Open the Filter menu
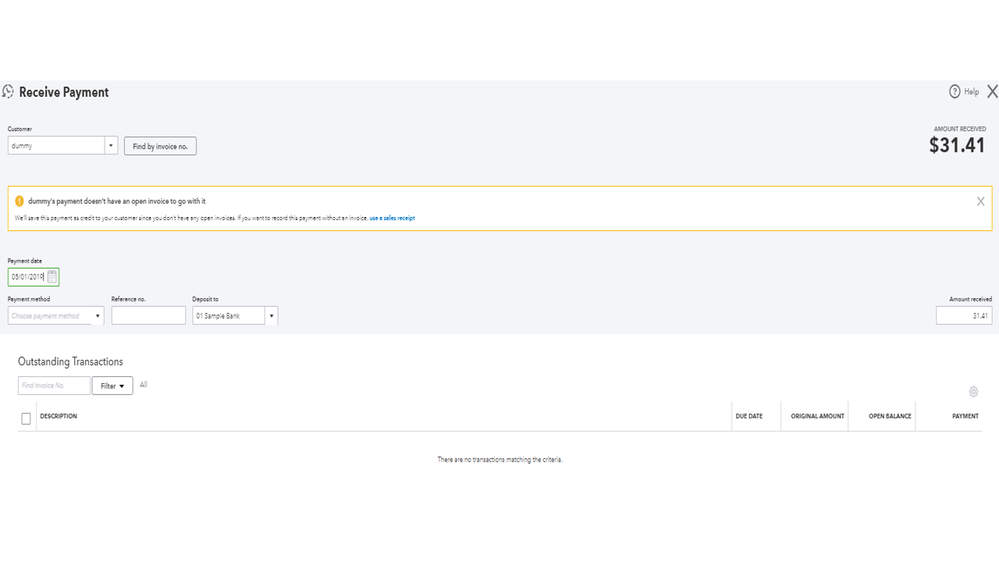This screenshot has height=562, width=999. [112, 386]
